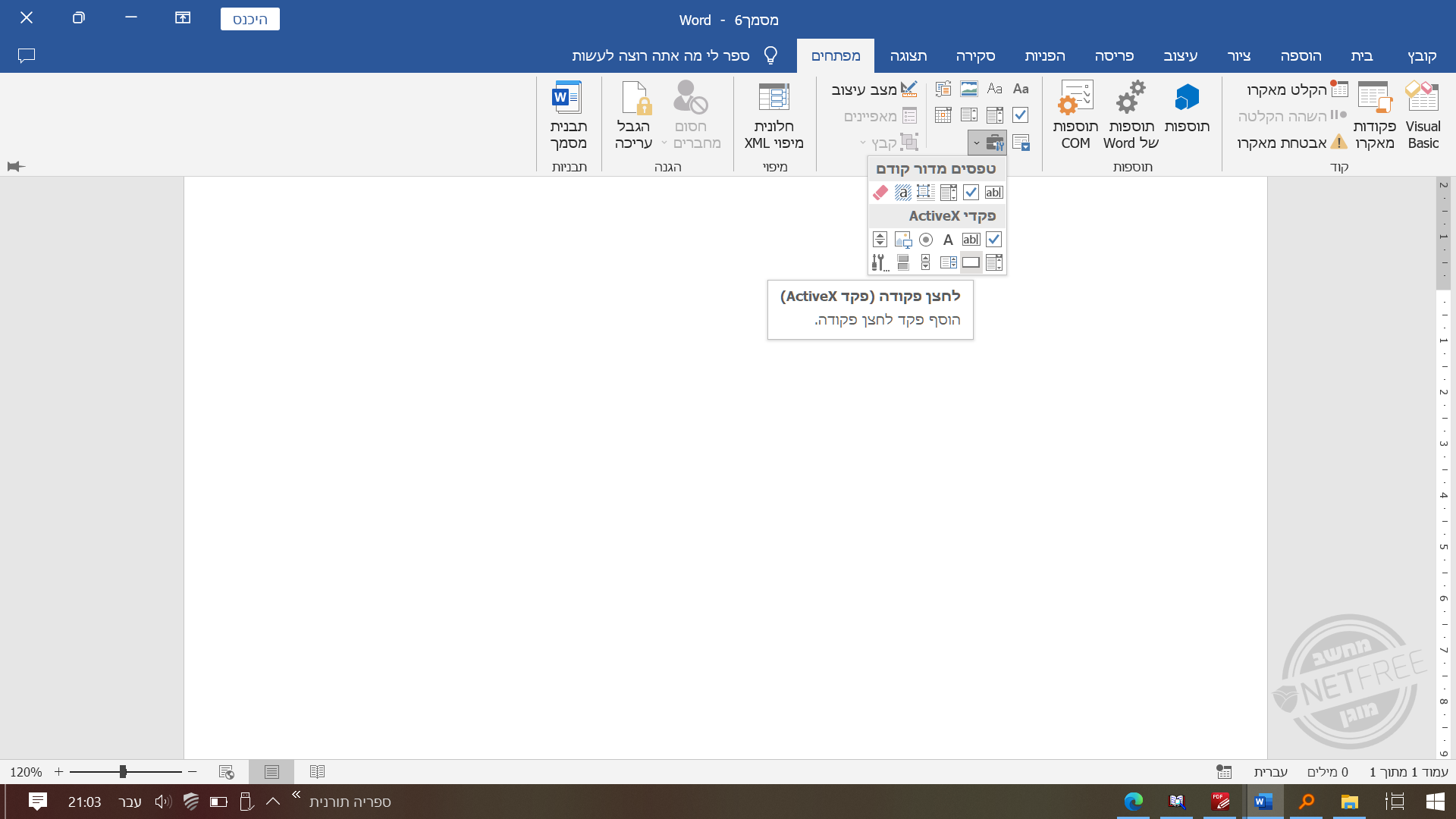Click the zoom in plus button
This screenshot has height=819, width=1456.
(x=58, y=772)
